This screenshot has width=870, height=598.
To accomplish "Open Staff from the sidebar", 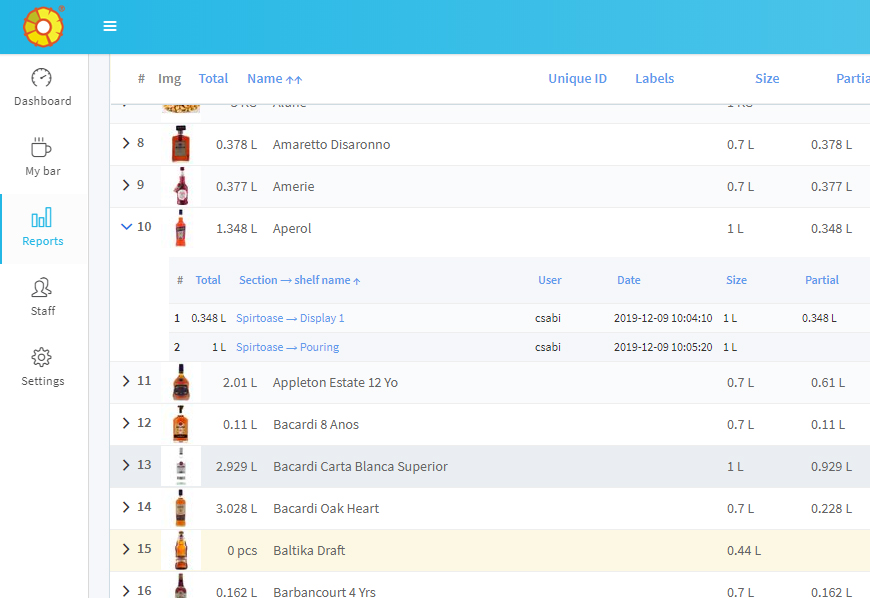I will coord(43,297).
